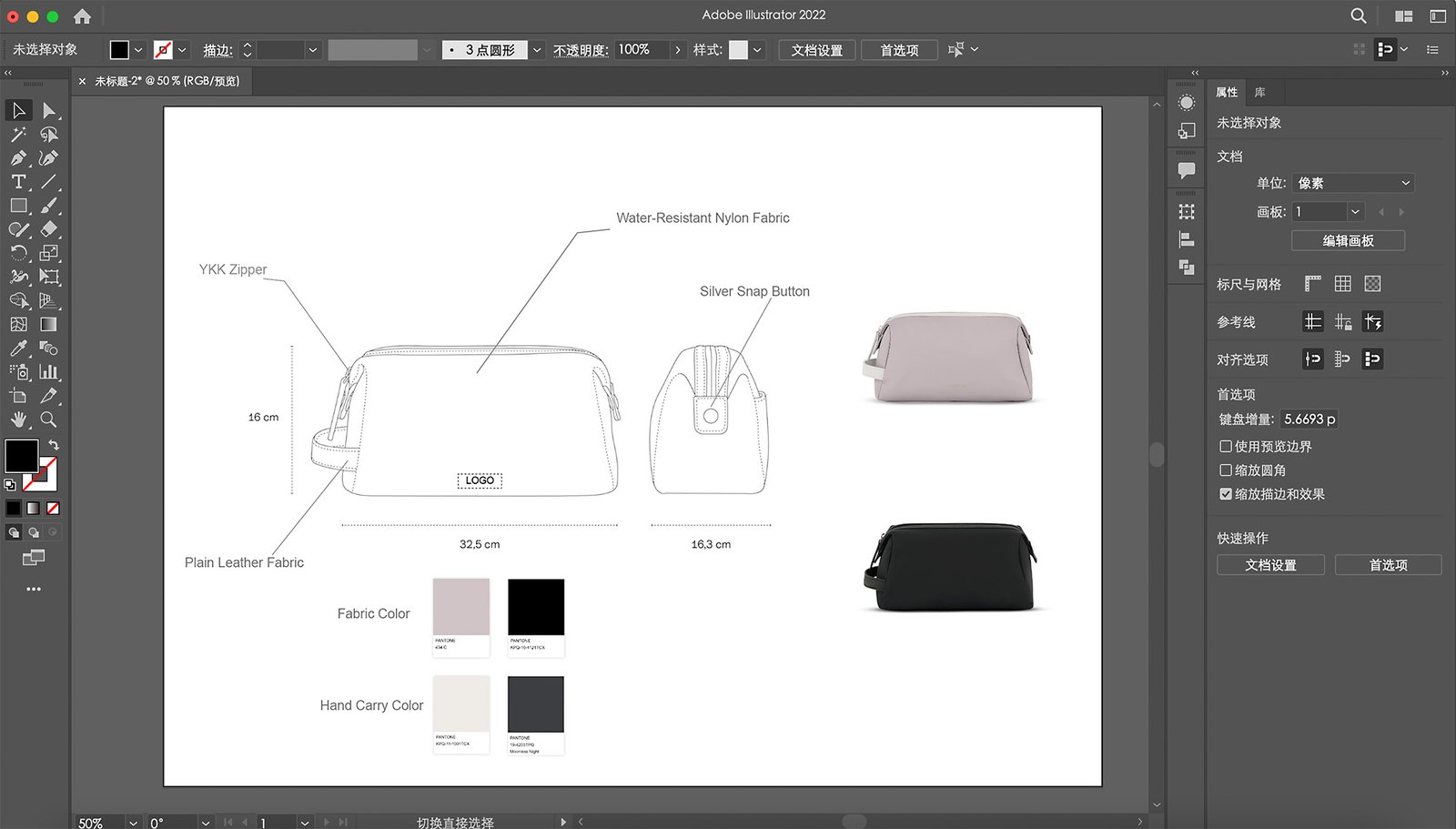Toggle Snap to Point option icon
Image resolution: width=1456 pixels, height=829 pixels.
pyautogui.click(x=1312, y=359)
